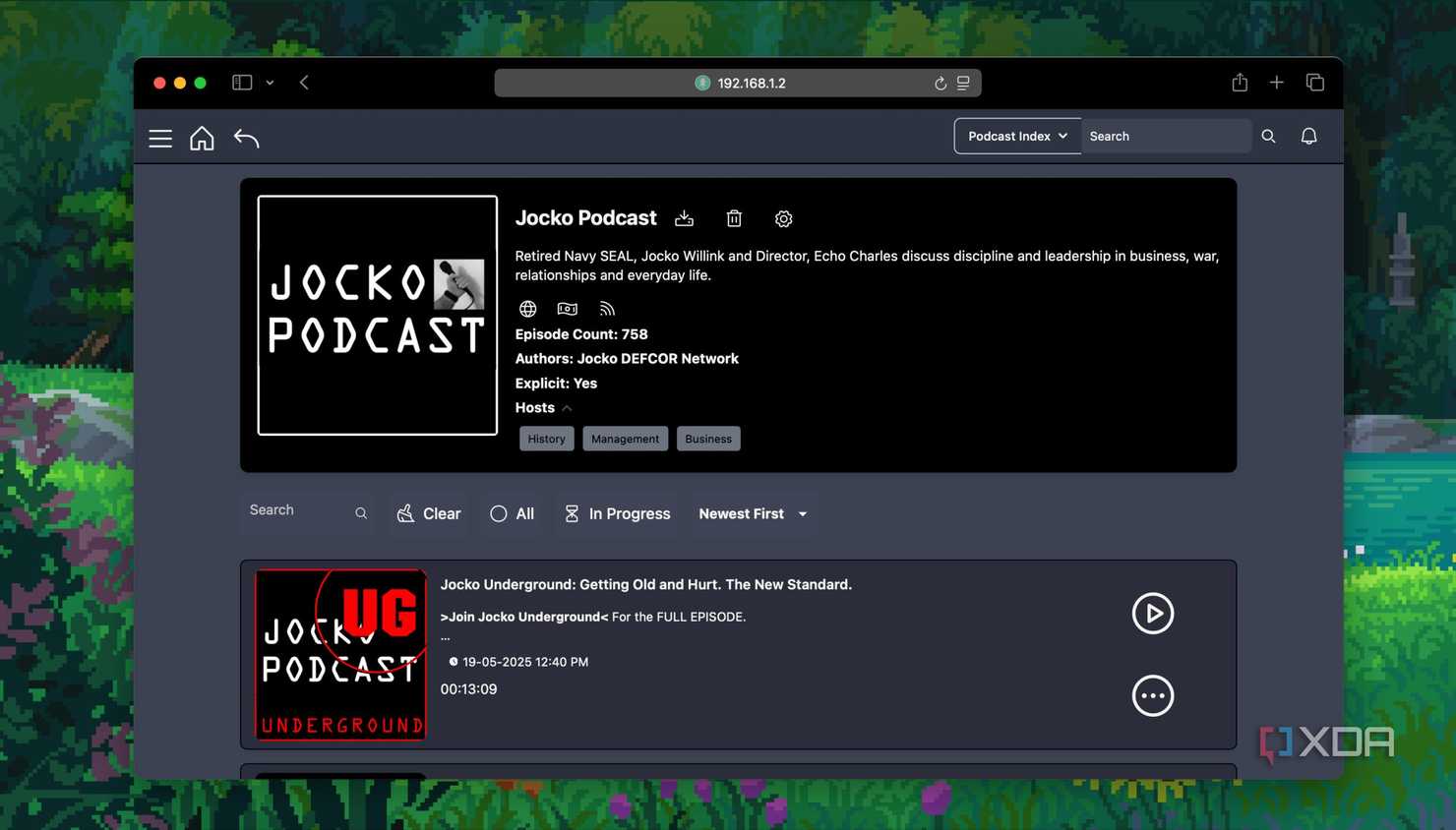The image size is (1456, 830).
Task: Open the Newest First sort dropdown
Action: [x=753, y=513]
